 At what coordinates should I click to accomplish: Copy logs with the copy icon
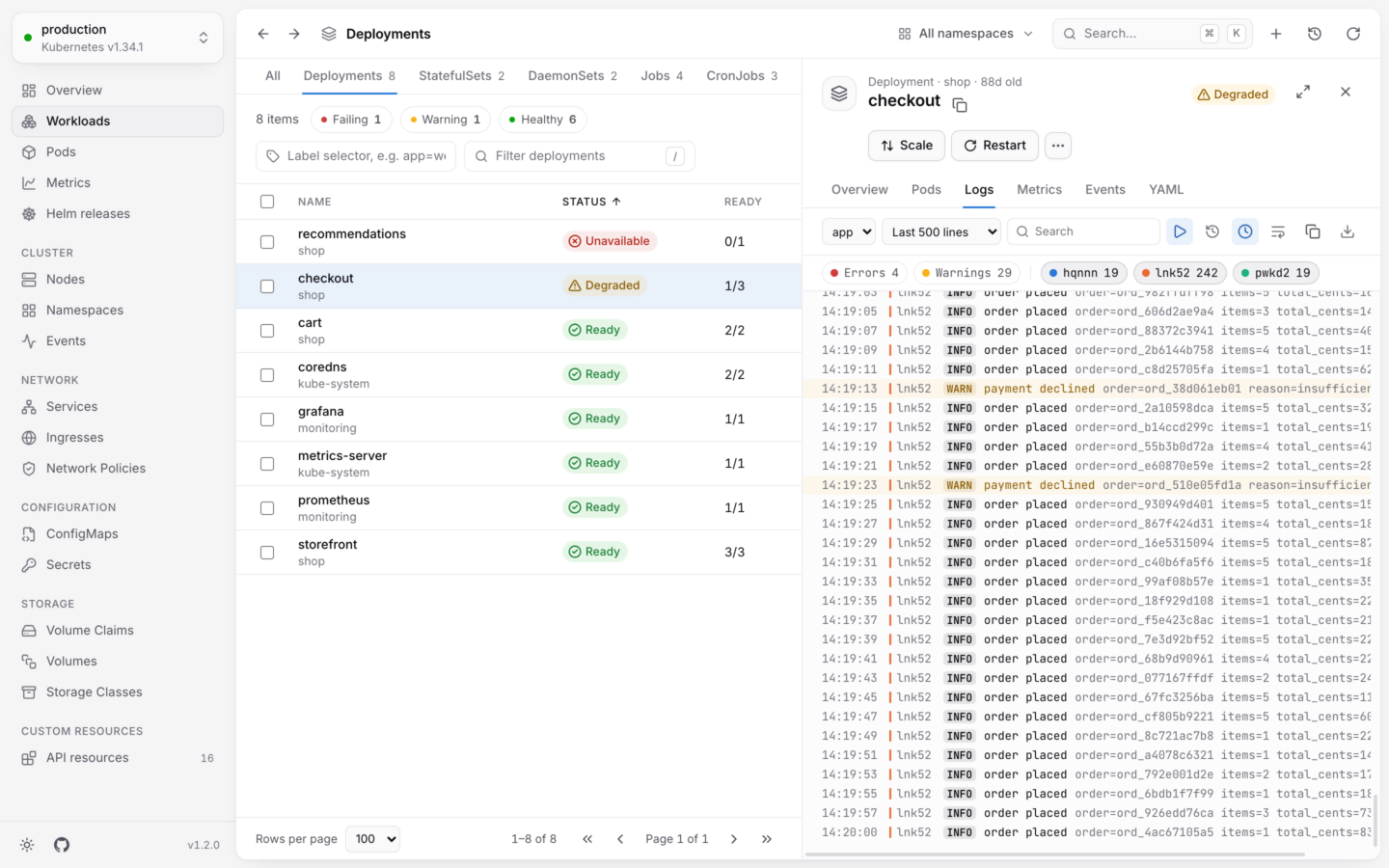click(x=1313, y=231)
